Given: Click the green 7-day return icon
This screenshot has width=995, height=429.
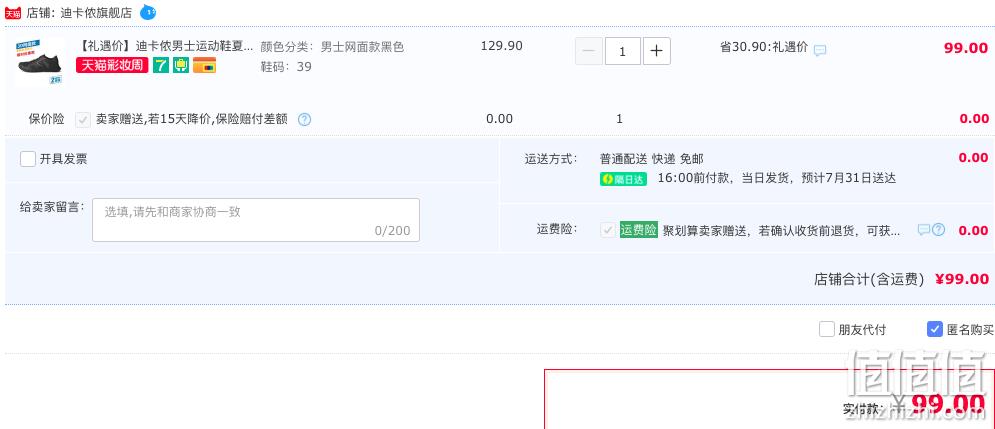Looking at the screenshot, I should coord(161,65).
